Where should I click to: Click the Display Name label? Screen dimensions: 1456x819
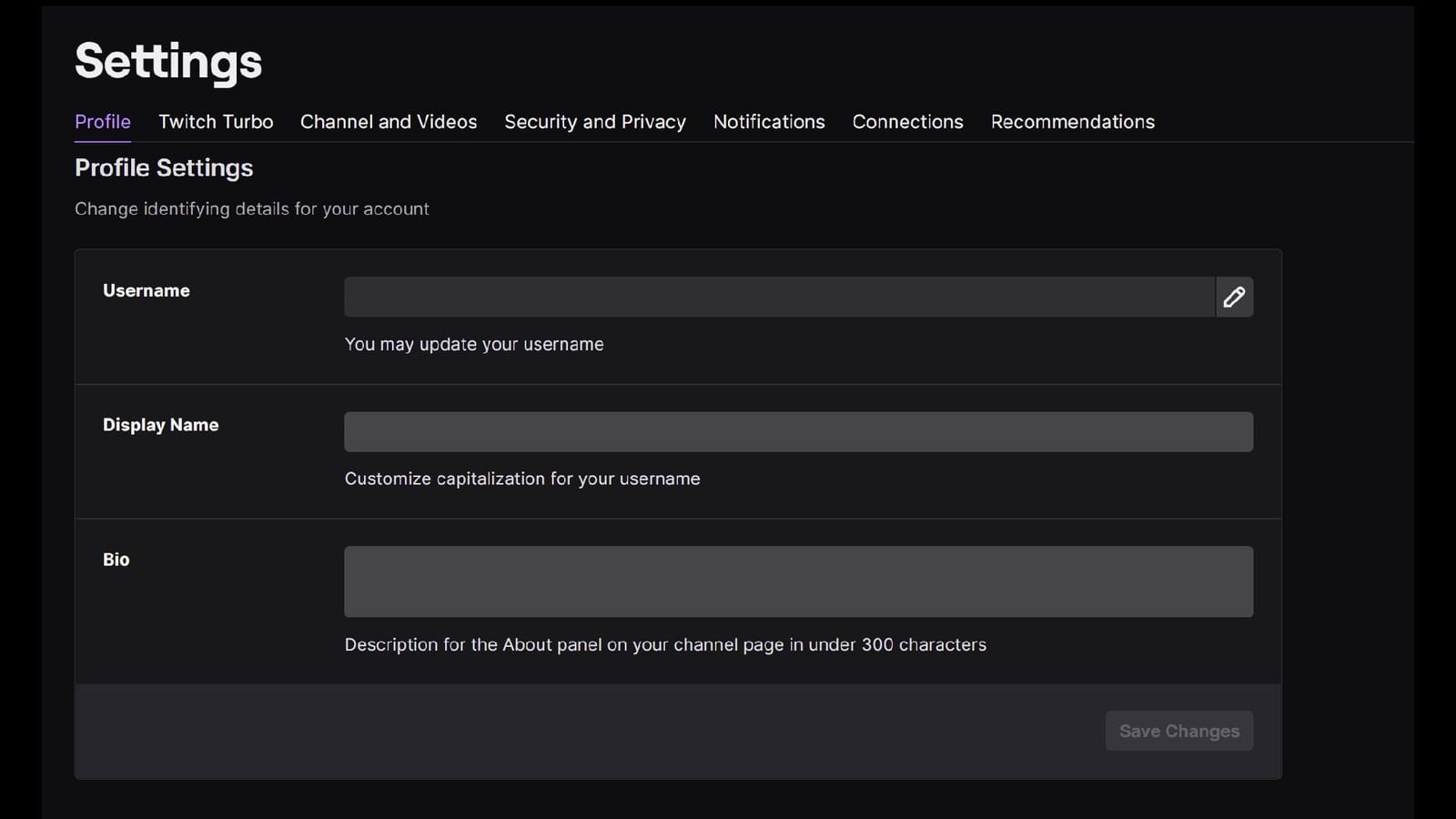click(x=160, y=424)
